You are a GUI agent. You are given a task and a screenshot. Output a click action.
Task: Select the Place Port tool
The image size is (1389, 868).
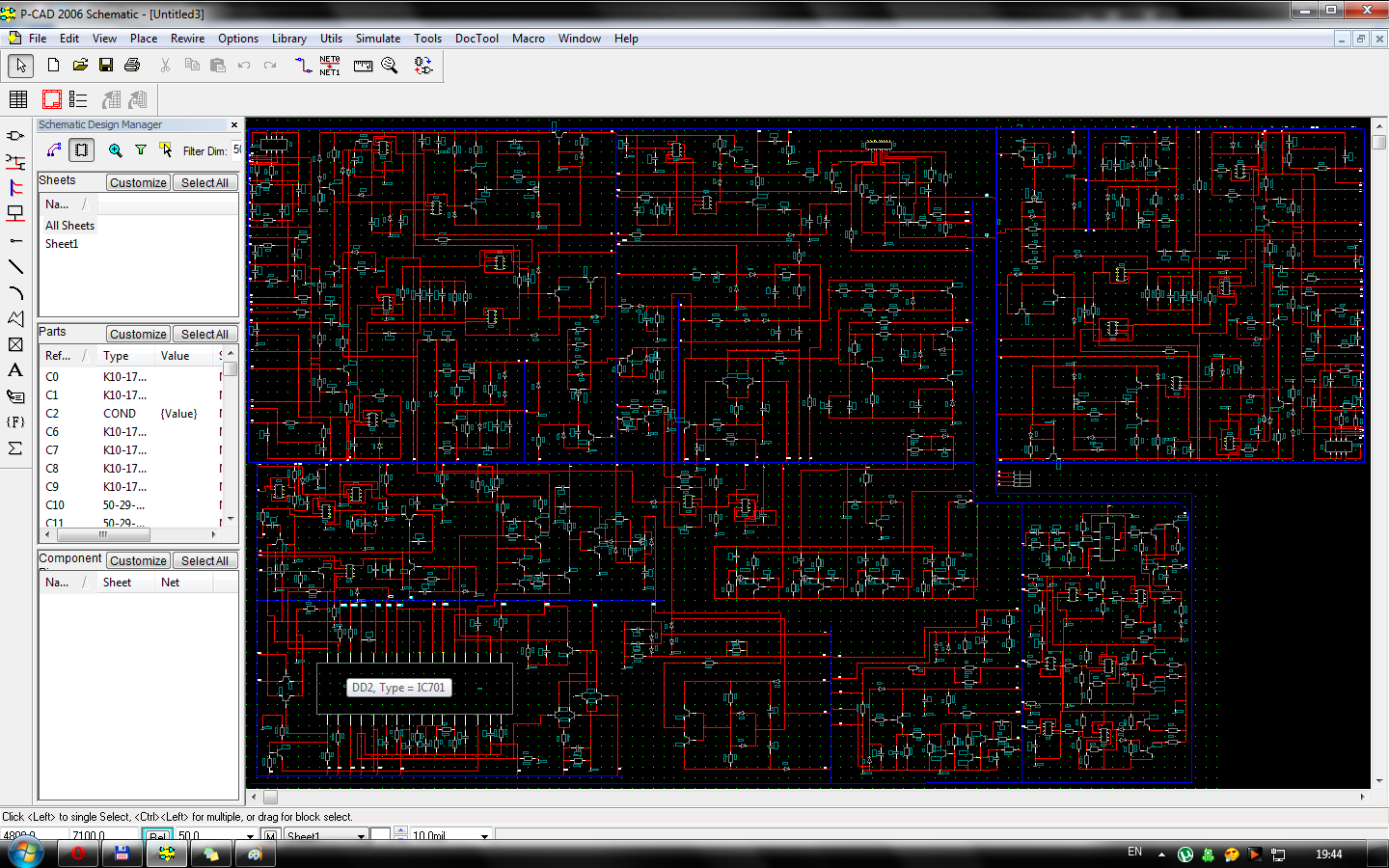pos(15,214)
